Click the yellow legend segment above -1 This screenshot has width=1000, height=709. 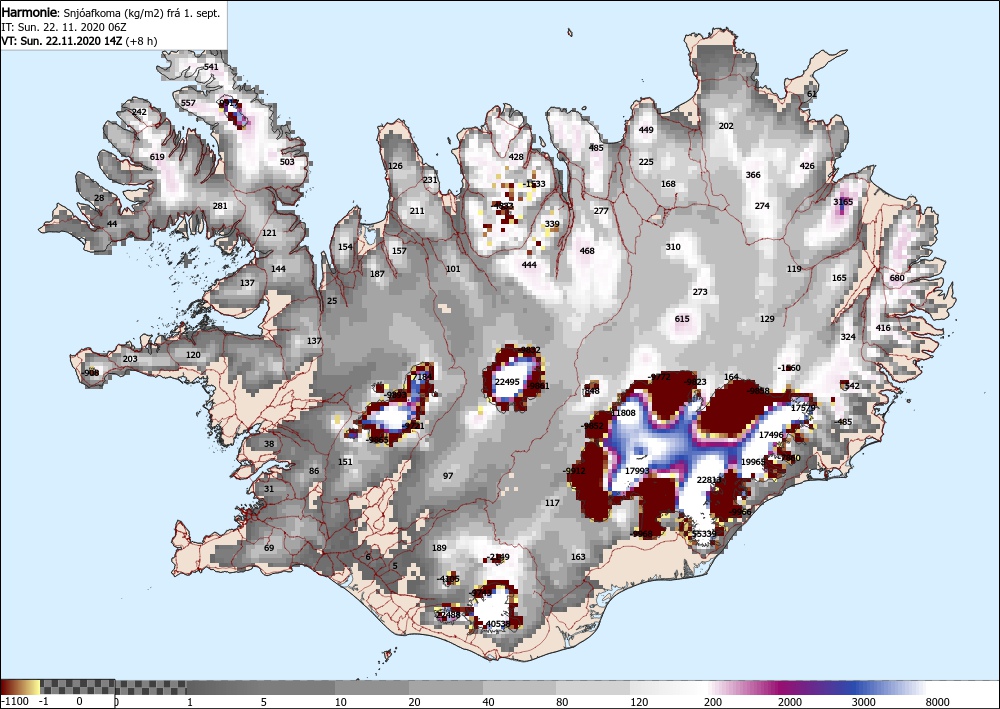coord(34,687)
